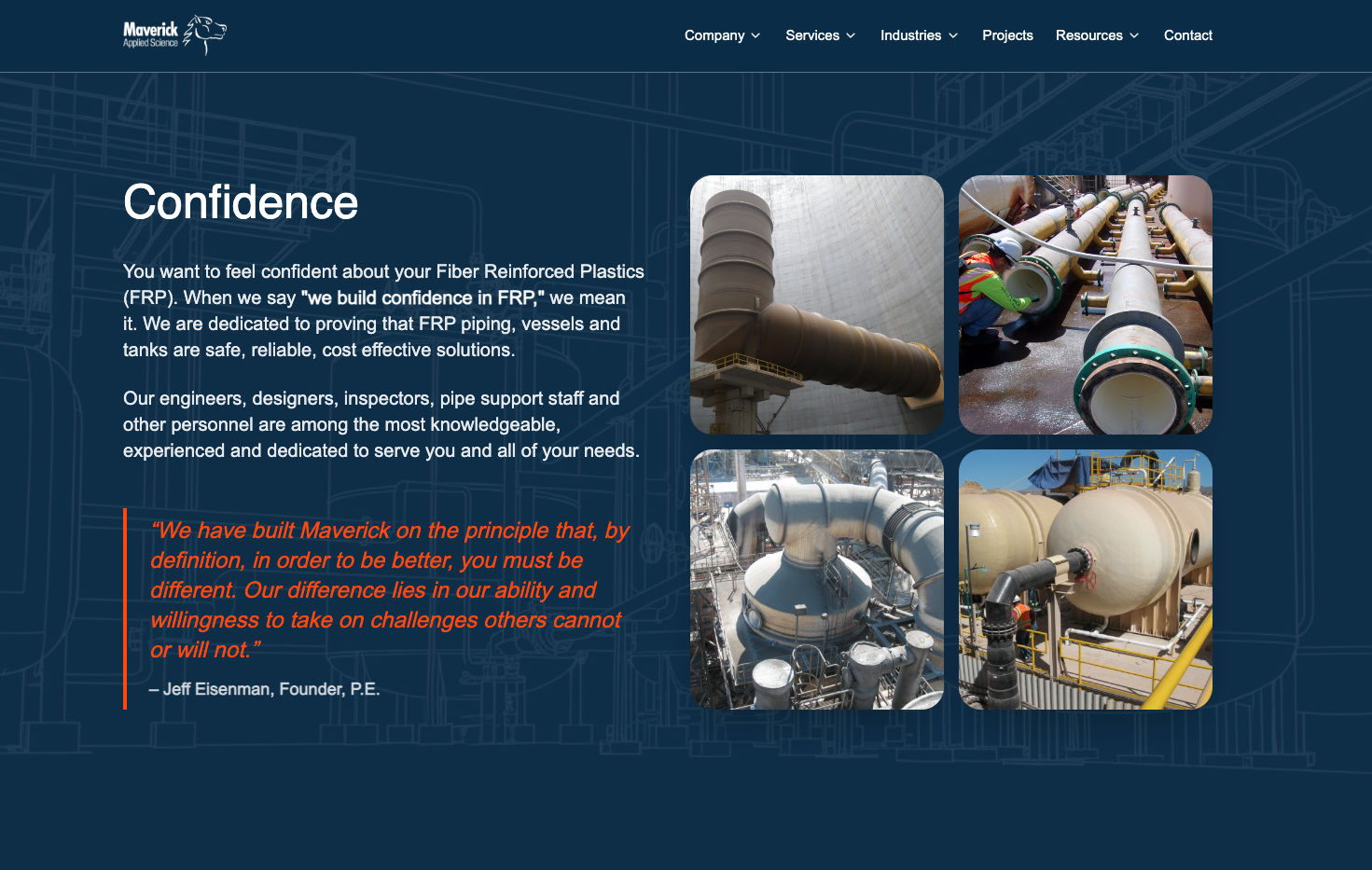Open the worker inspecting flanged pipes photo
Image resolution: width=1372 pixels, height=870 pixels.
tap(1086, 305)
